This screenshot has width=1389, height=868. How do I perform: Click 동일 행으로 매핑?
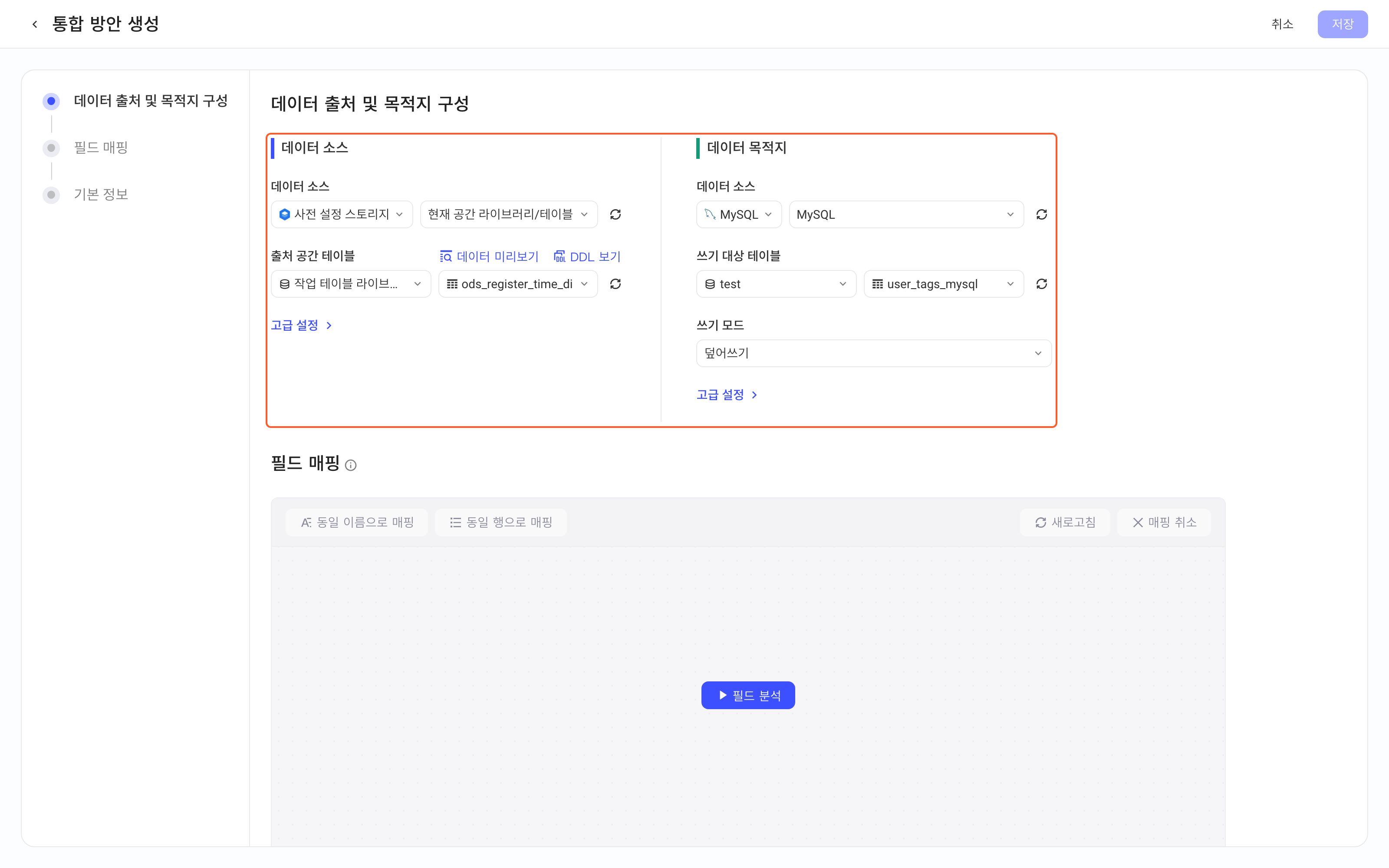point(500,523)
